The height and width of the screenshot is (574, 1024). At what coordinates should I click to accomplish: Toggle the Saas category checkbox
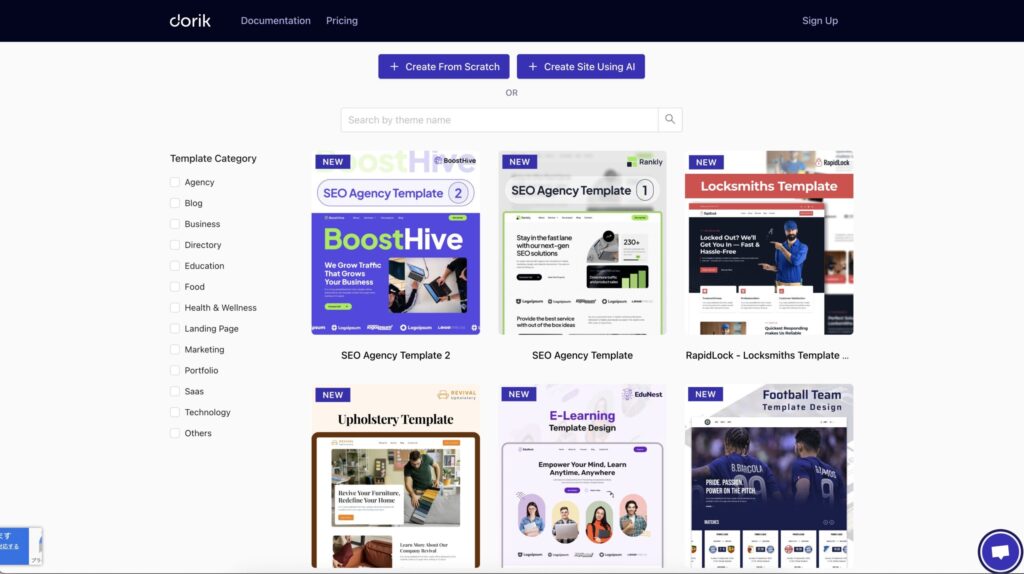pyautogui.click(x=175, y=392)
